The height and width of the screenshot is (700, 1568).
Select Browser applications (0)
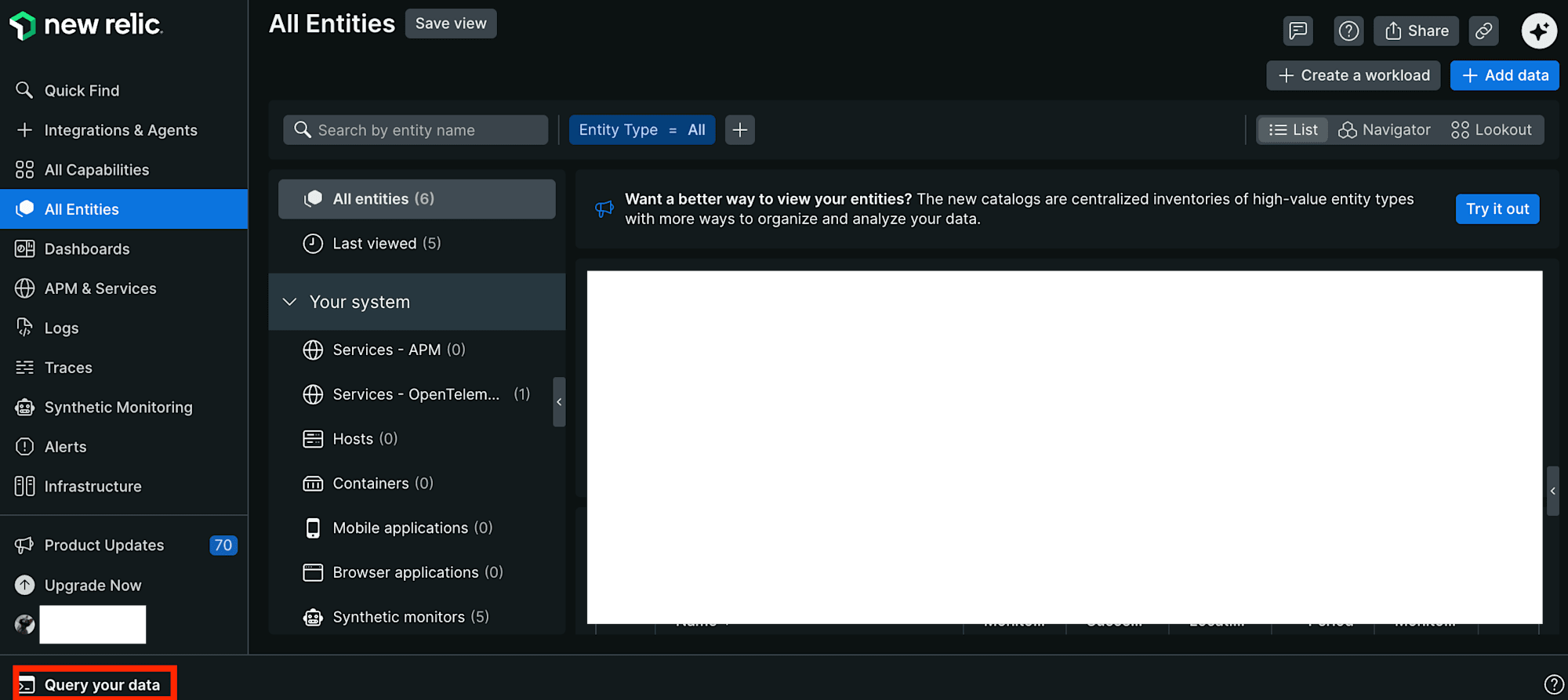(417, 573)
